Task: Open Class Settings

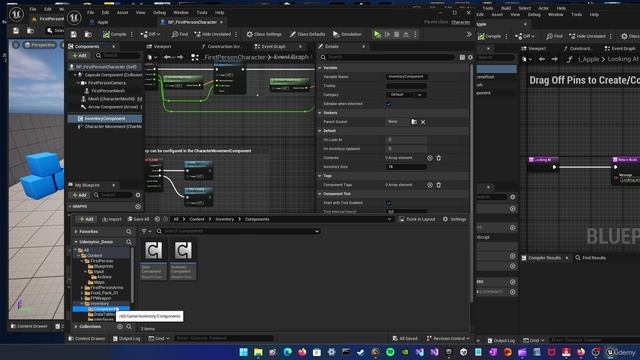Action: click(264, 34)
